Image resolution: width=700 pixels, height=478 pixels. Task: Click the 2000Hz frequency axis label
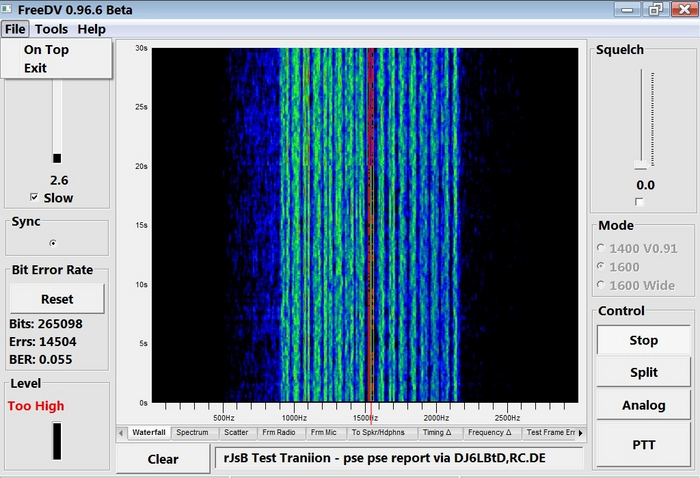[x=436, y=418]
